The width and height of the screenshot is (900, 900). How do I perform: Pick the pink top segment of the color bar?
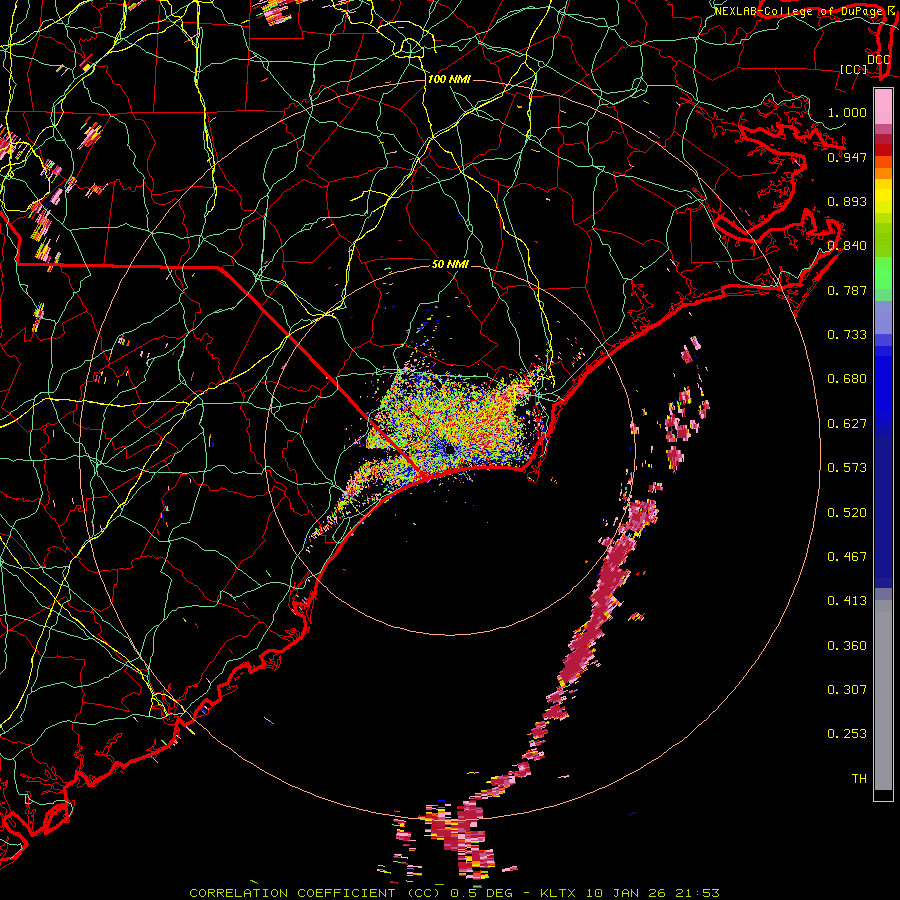[883, 106]
